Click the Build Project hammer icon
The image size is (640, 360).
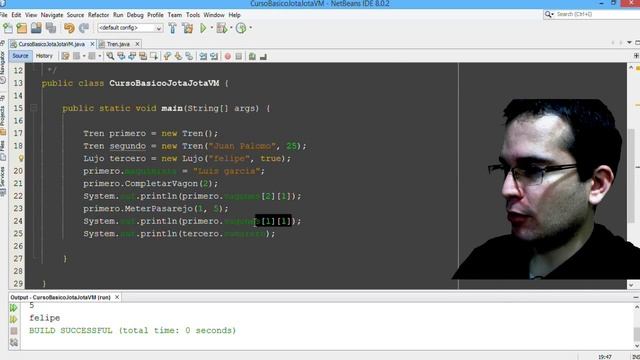click(173, 28)
